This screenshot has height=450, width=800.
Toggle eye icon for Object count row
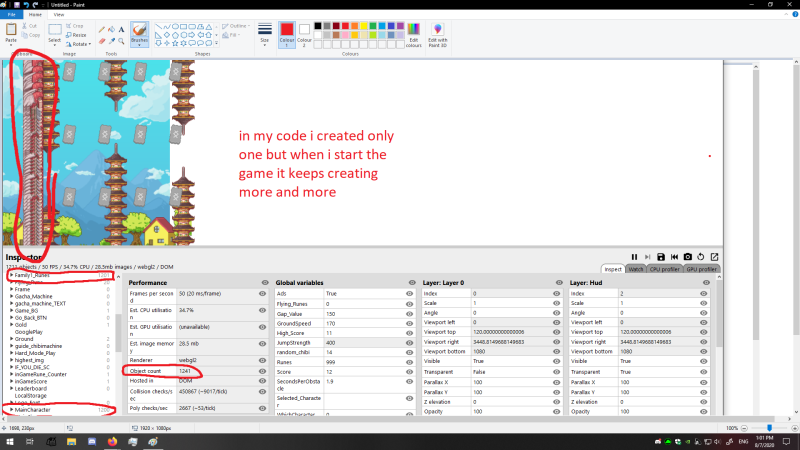click(262, 371)
